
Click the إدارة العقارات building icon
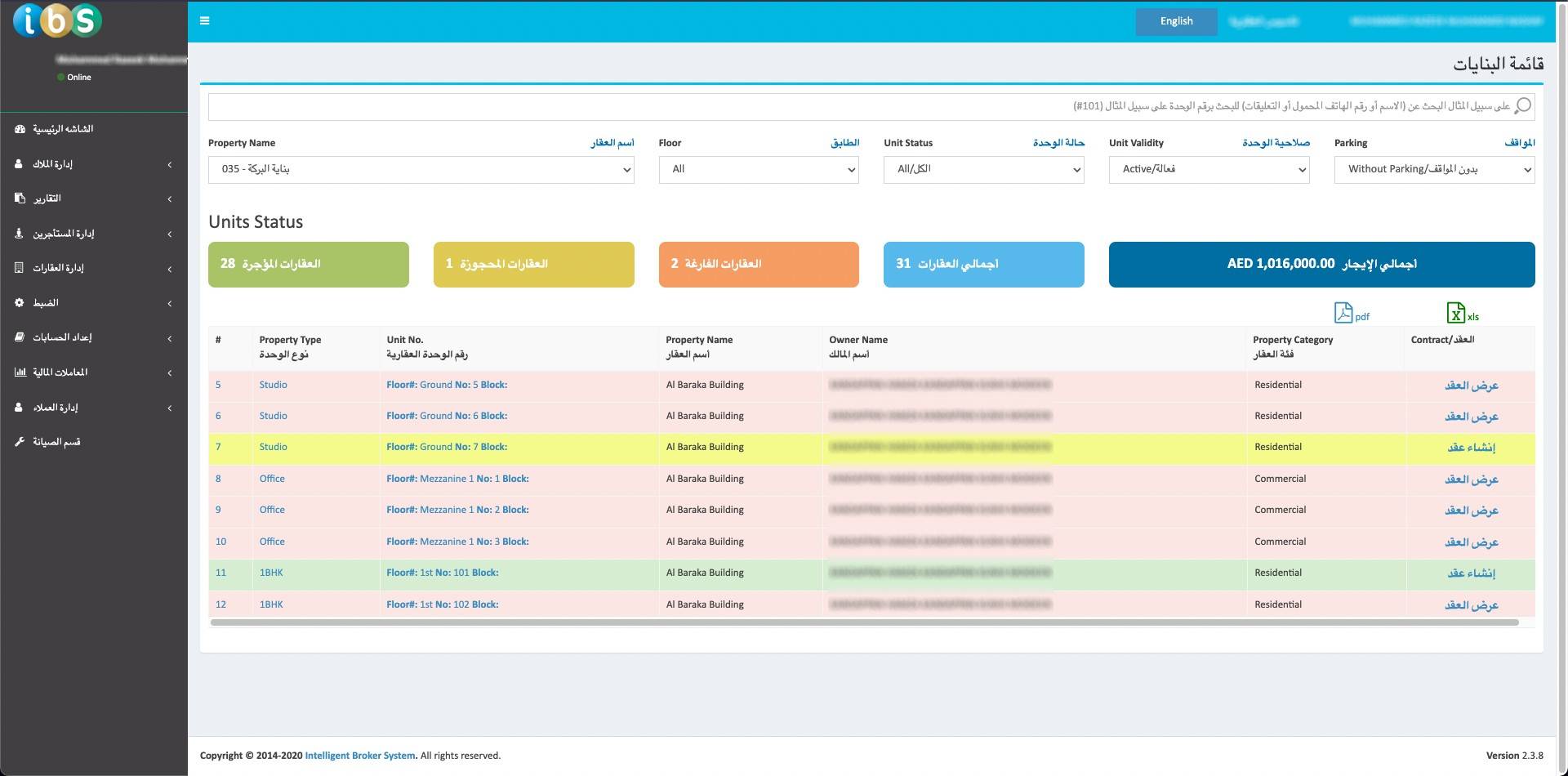coord(19,268)
